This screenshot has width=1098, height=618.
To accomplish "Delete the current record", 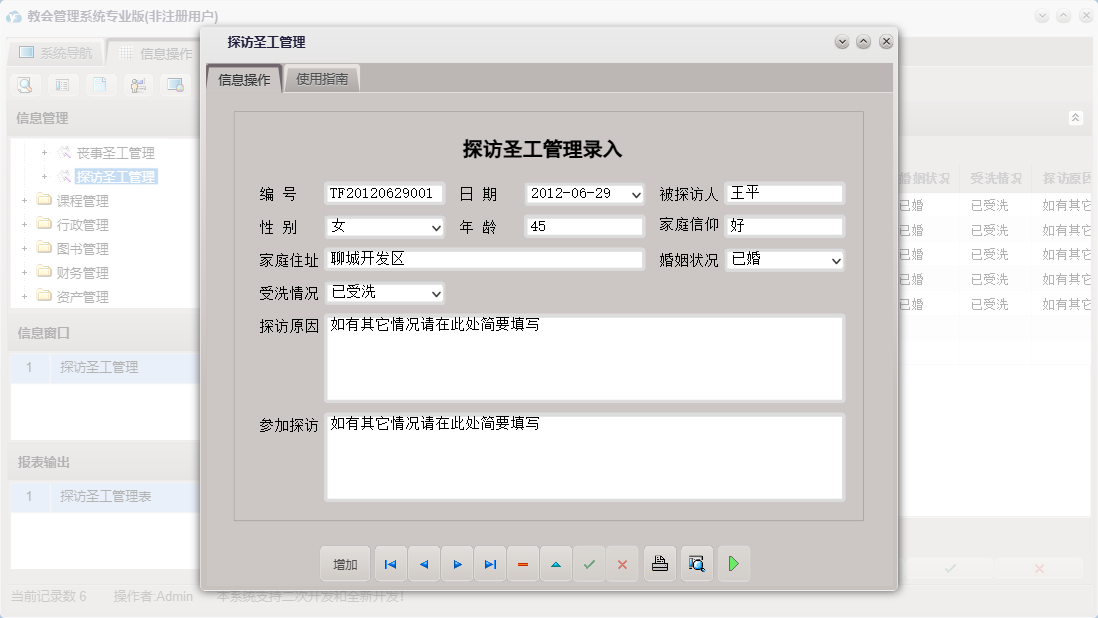I will pyautogui.click(x=523, y=564).
